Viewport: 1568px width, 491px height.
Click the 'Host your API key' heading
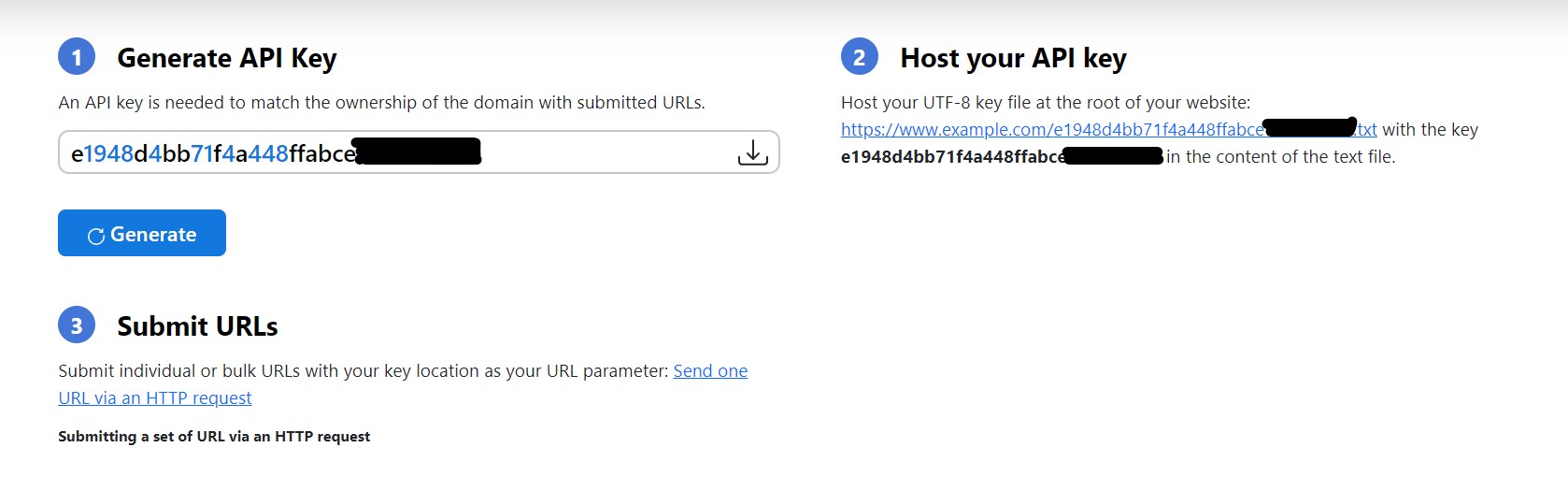(1013, 58)
